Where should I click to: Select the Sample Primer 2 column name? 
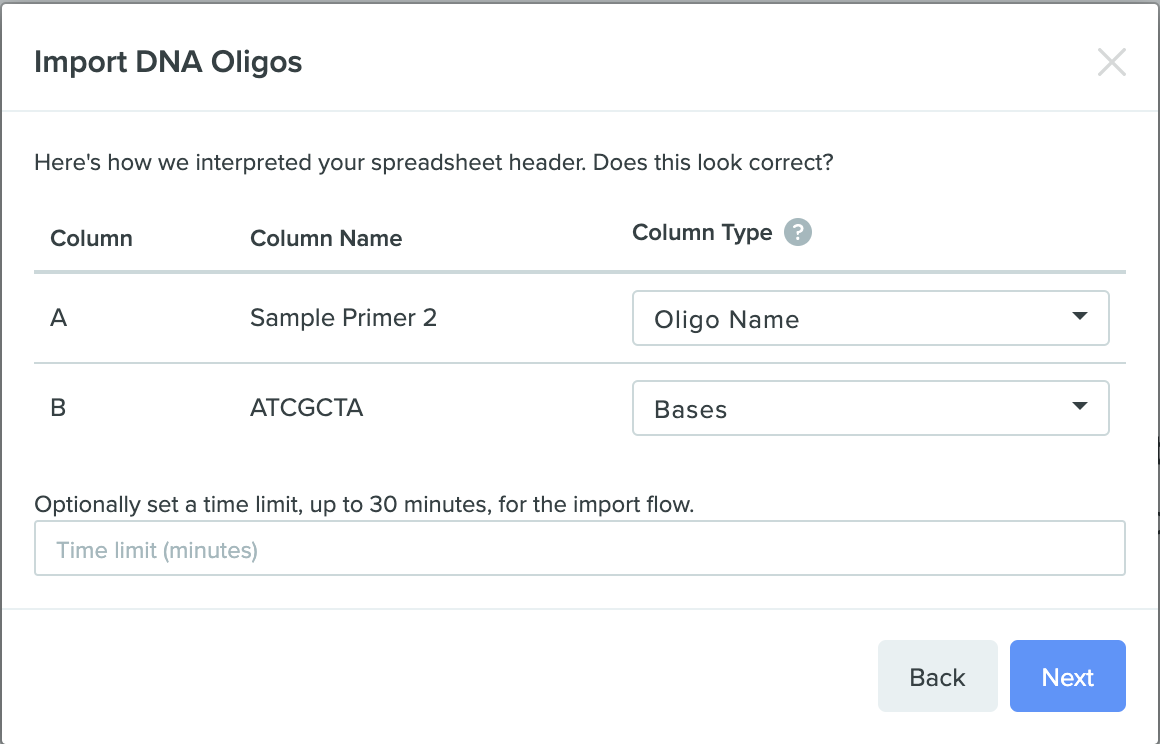(x=343, y=318)
